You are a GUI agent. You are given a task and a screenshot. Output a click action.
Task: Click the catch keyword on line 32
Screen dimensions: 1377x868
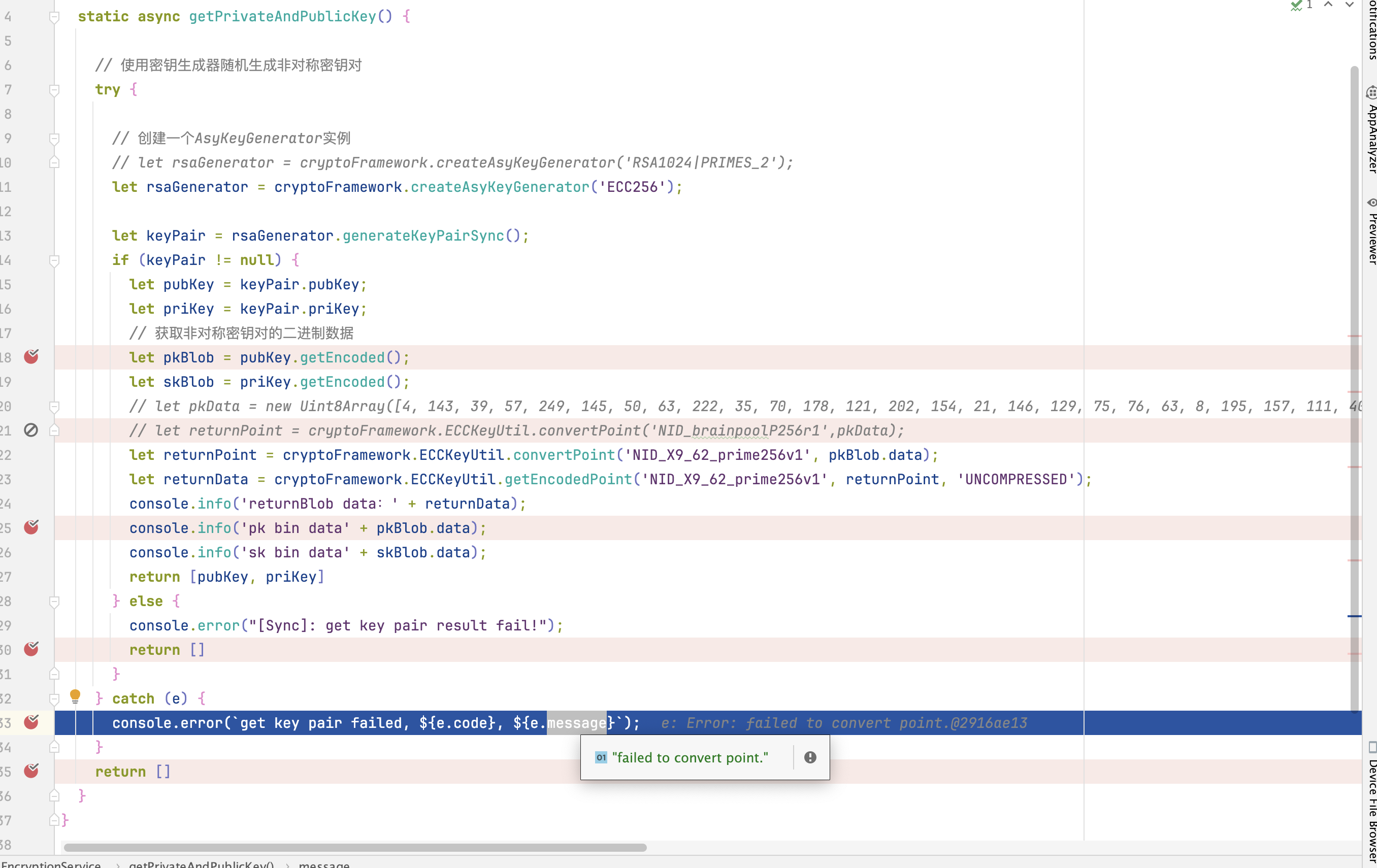[133, 699]
